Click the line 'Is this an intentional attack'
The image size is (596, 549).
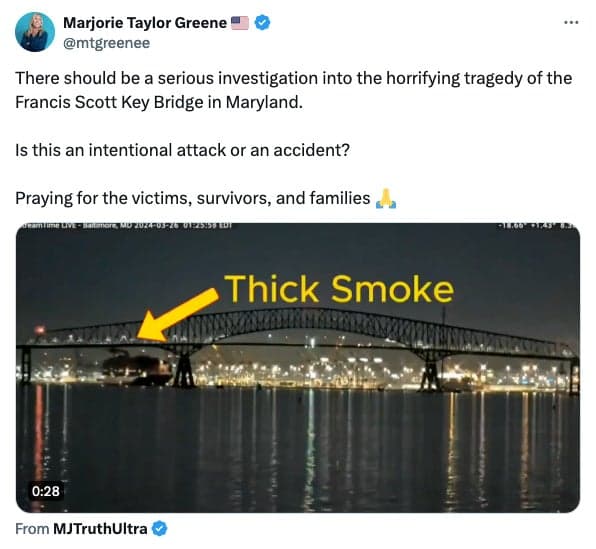(x=182, y=150)
